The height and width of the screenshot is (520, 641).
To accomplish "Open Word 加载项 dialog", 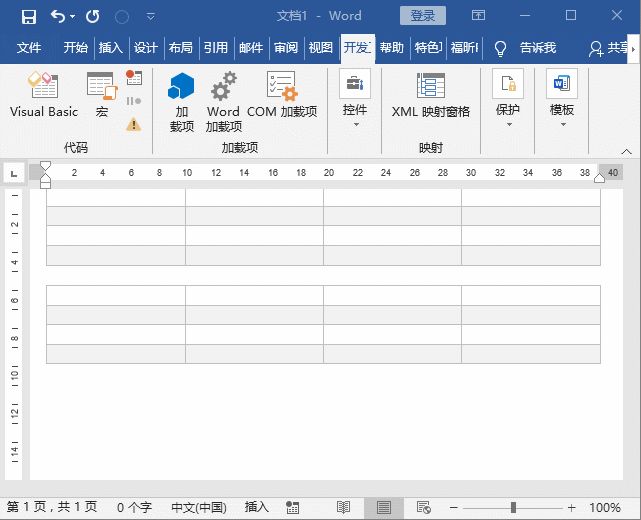I will tap(223, 102).
